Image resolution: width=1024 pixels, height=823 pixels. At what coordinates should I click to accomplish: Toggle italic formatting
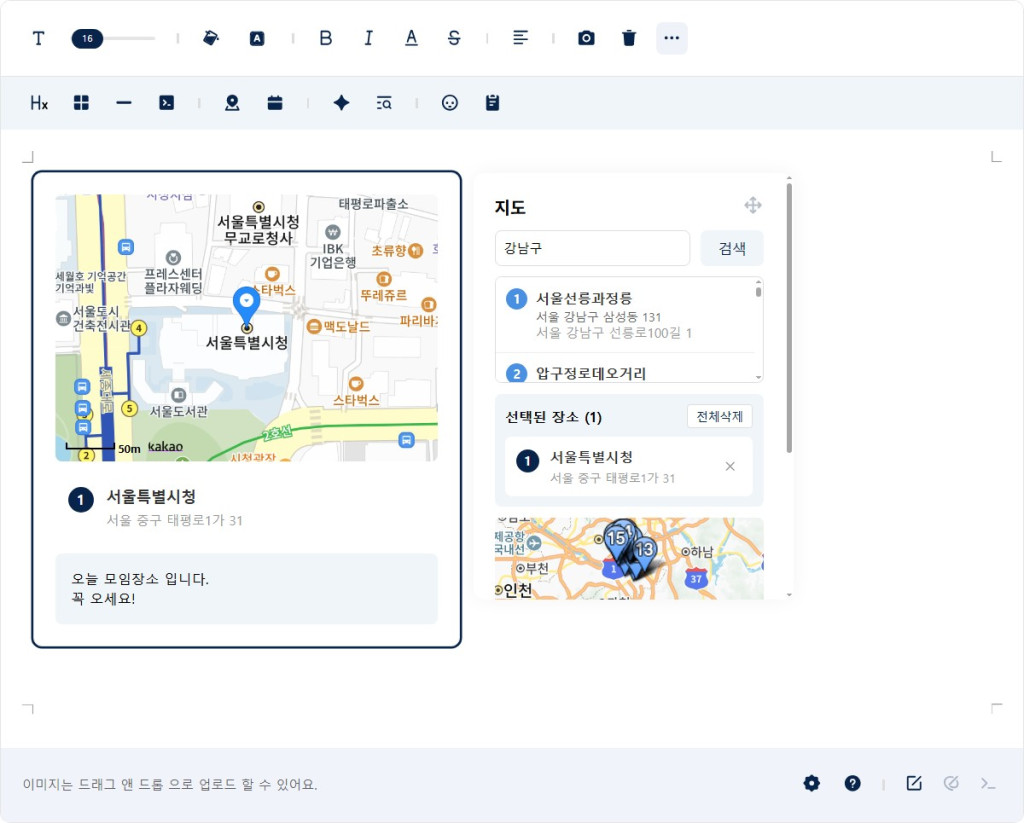[x=368, y=38]
